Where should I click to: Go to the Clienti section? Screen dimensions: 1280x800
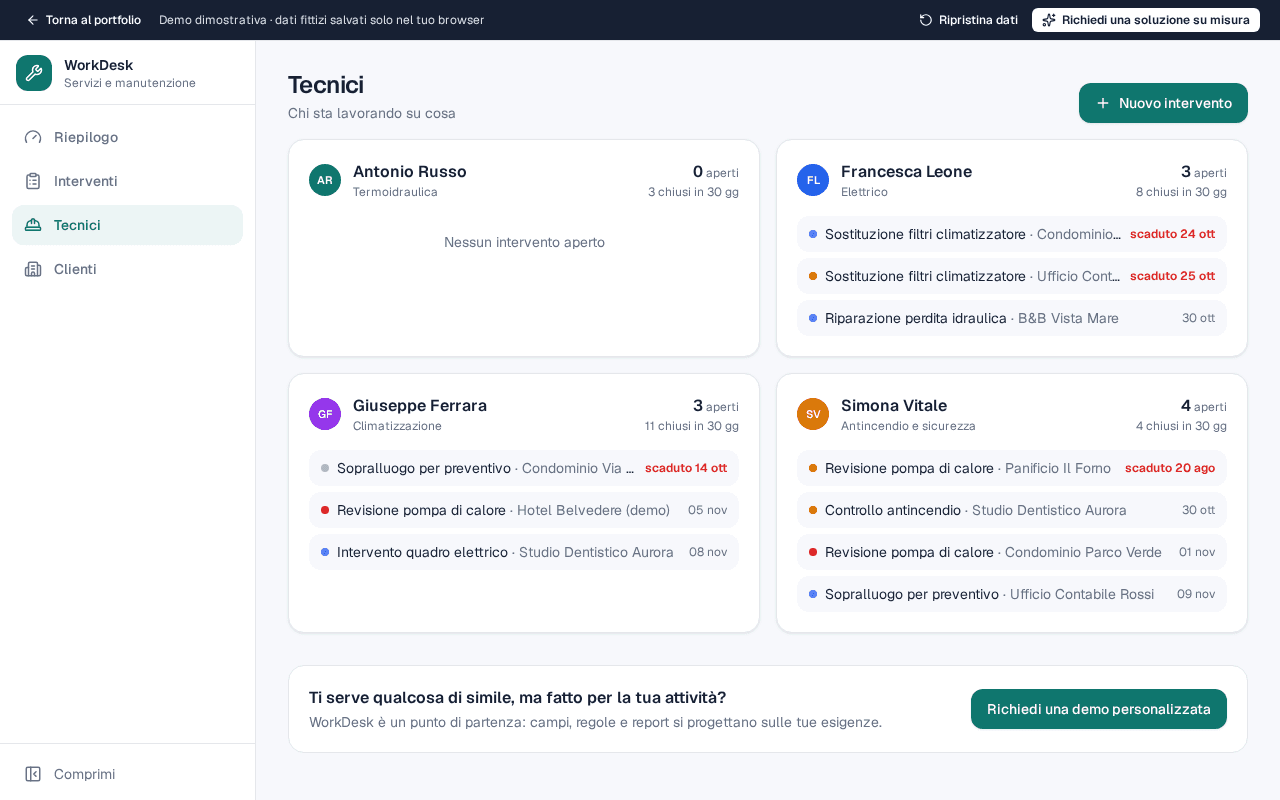click(127, 269)
